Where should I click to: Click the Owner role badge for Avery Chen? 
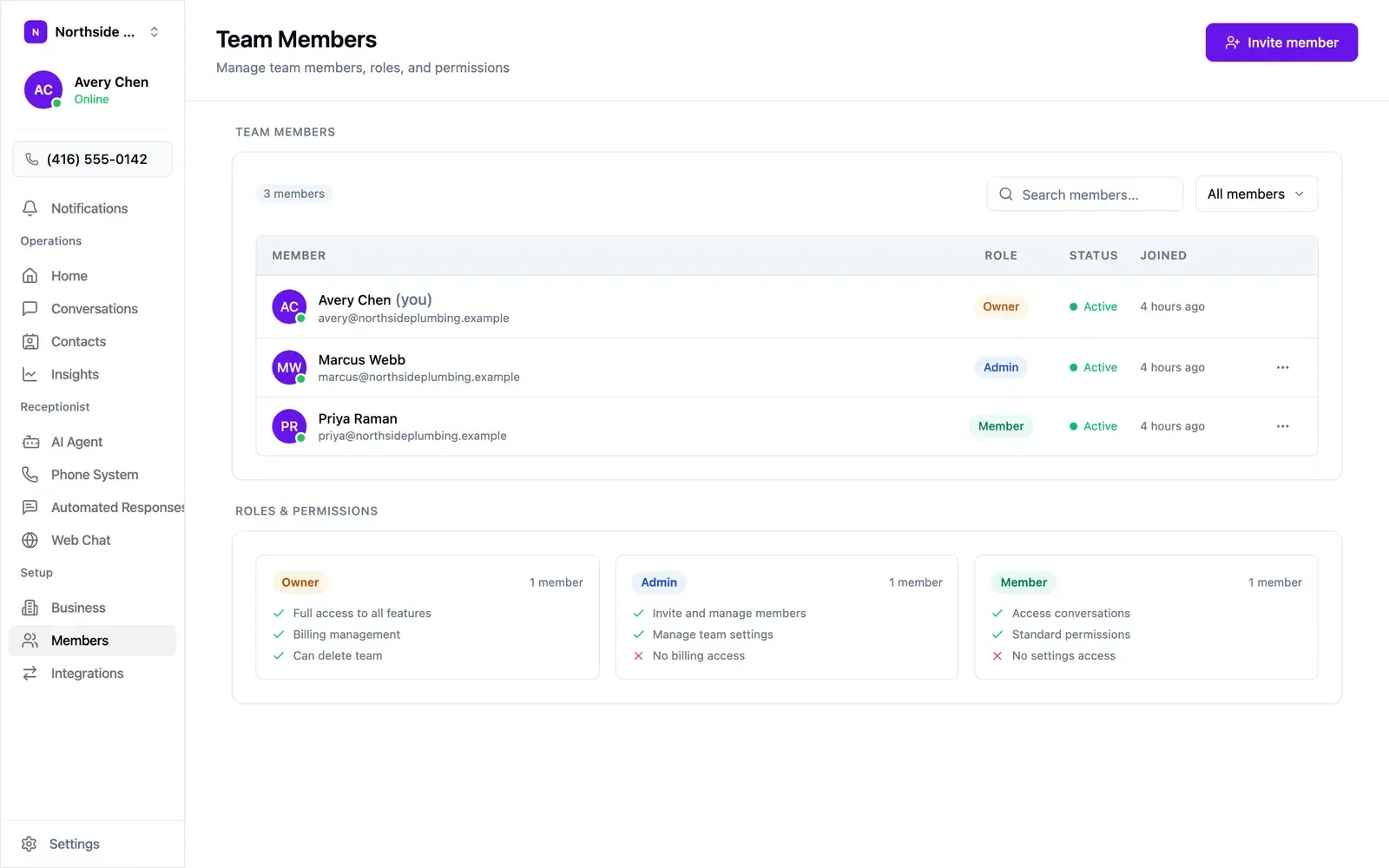point(1001,306)
